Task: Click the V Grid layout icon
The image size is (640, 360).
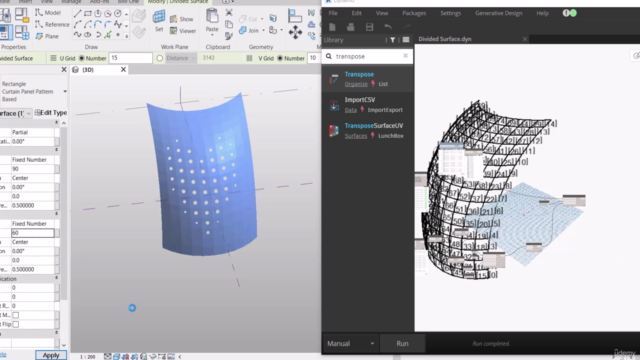Action: pos(249,58)
